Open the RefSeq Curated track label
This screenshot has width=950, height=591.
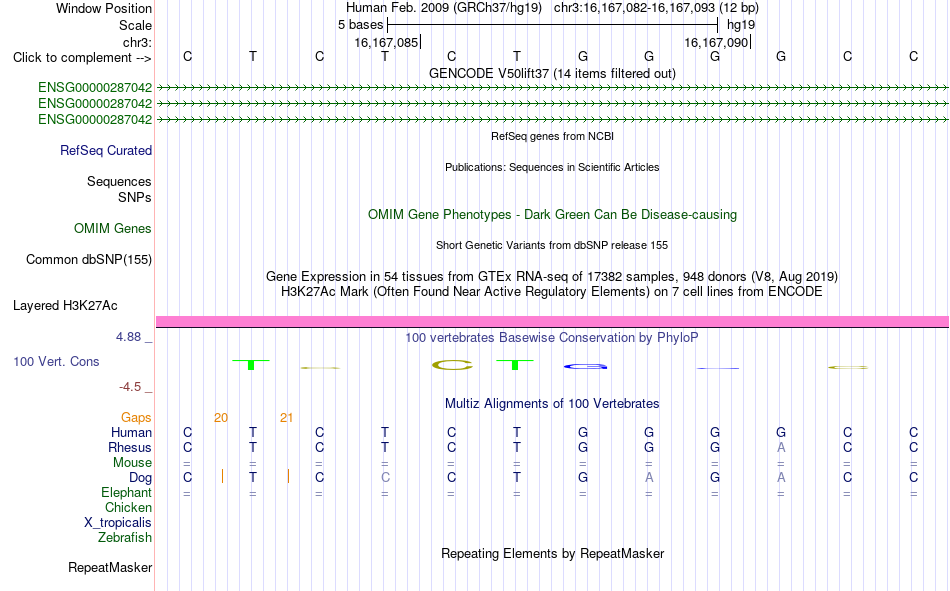(x=106, y=150)
